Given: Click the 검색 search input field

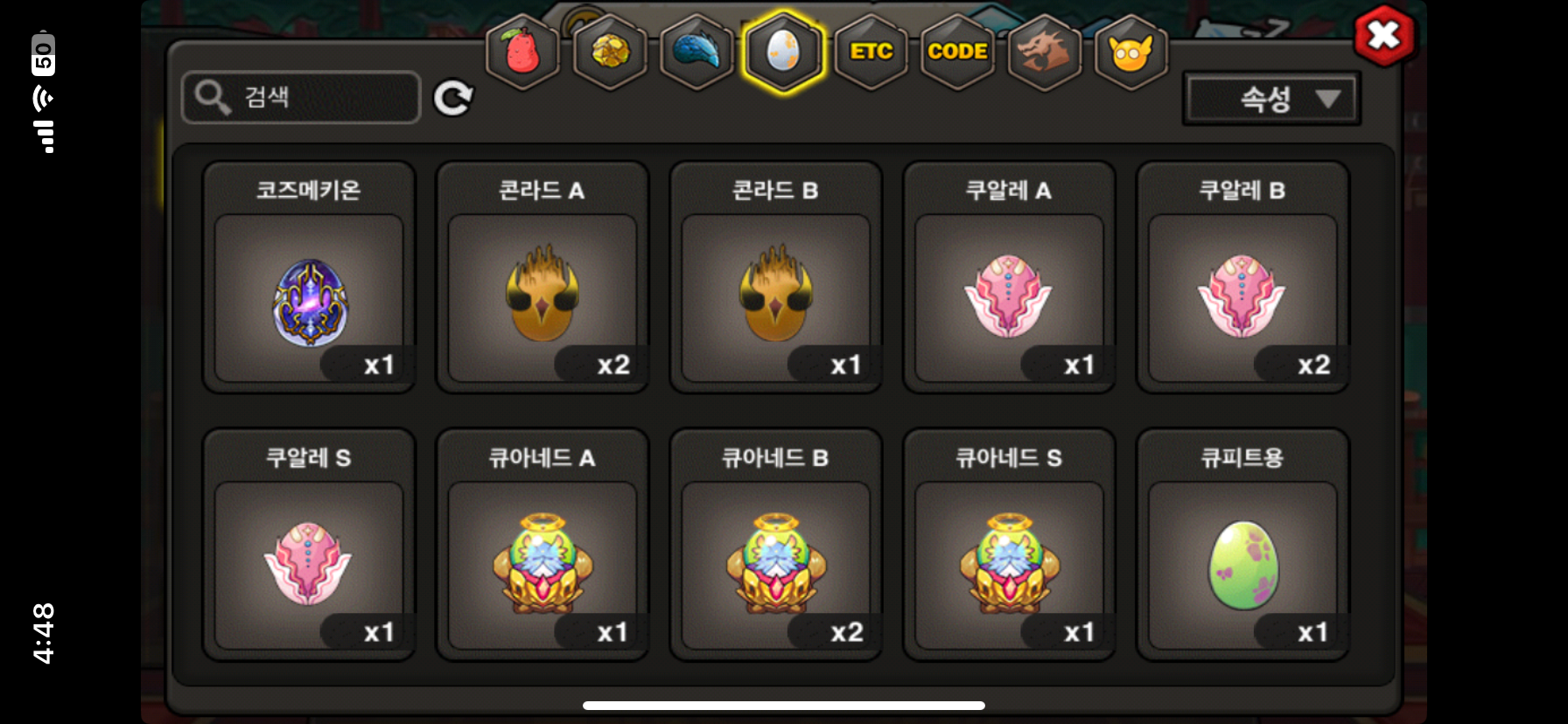Looking at the screenshot, I should pyautogui.click(x=301, y=97).
